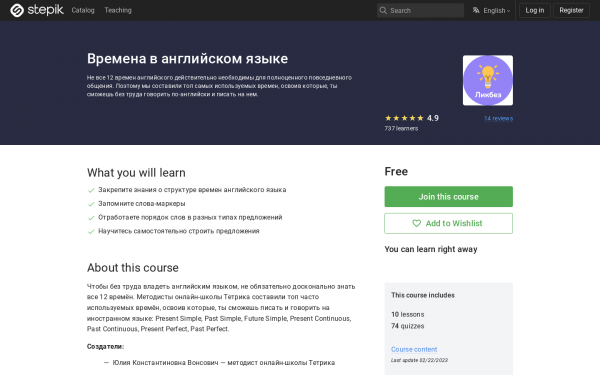Image resolution: width=600 pixels, height=375 pixels.
Task: Open the Course content link
Action: 414,349
